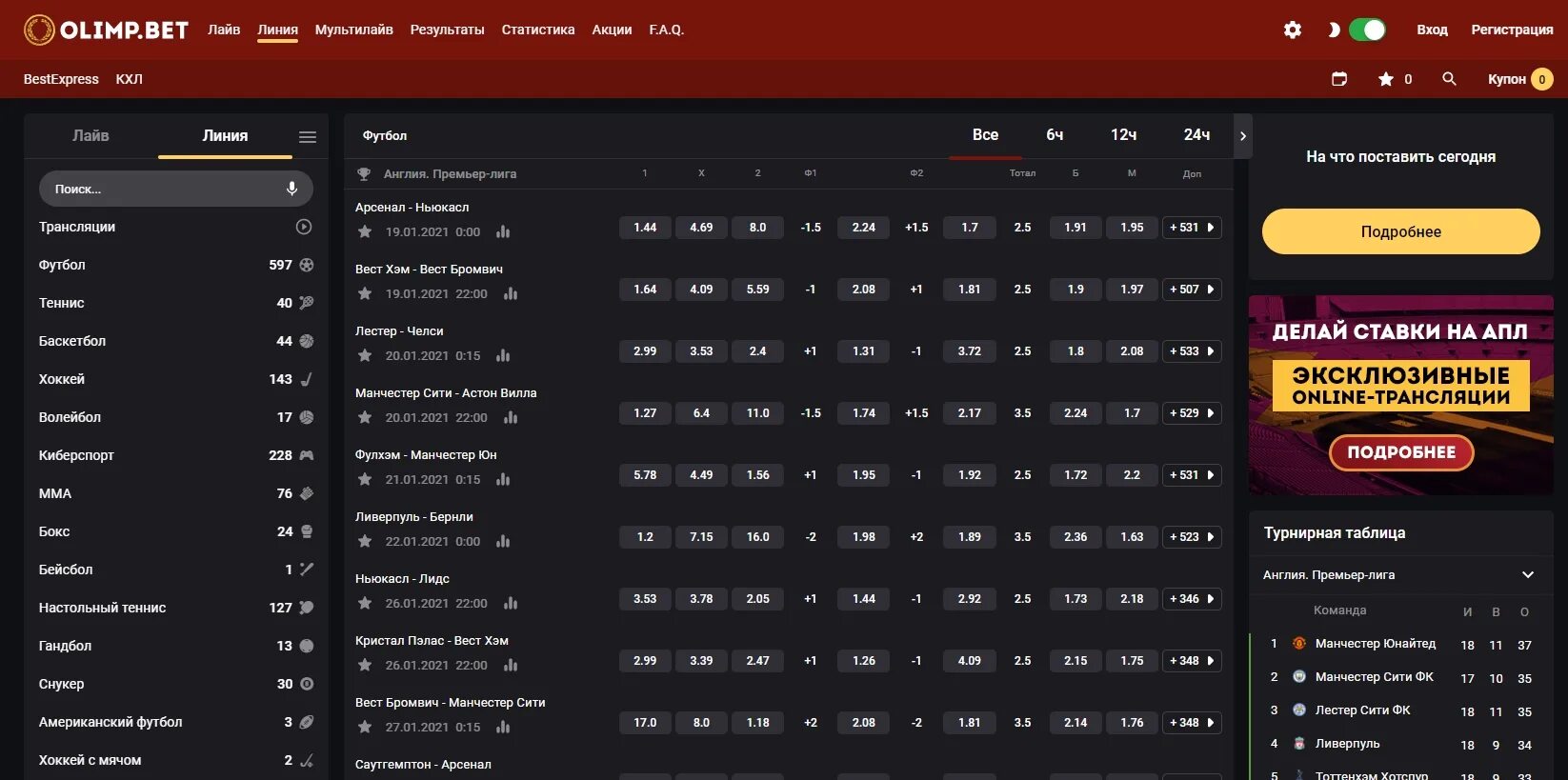
Task: Expand +533 additional markets
Action: tap(1192, 351)
